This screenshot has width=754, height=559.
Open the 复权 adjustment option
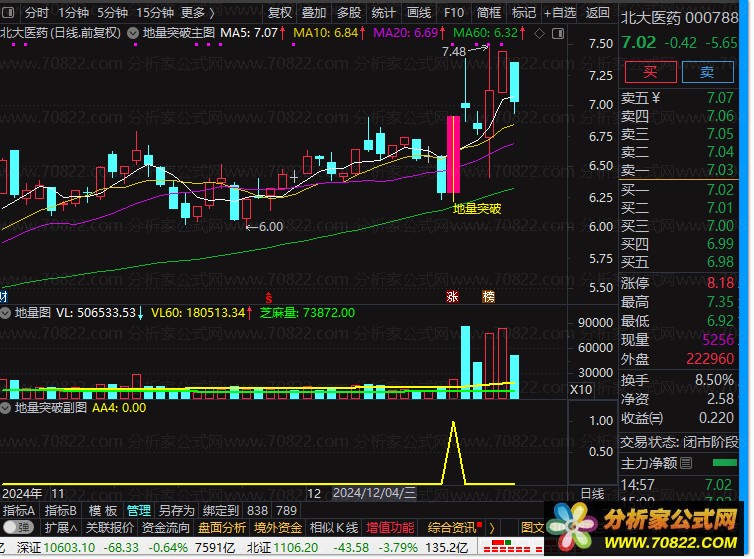point(280,12)
